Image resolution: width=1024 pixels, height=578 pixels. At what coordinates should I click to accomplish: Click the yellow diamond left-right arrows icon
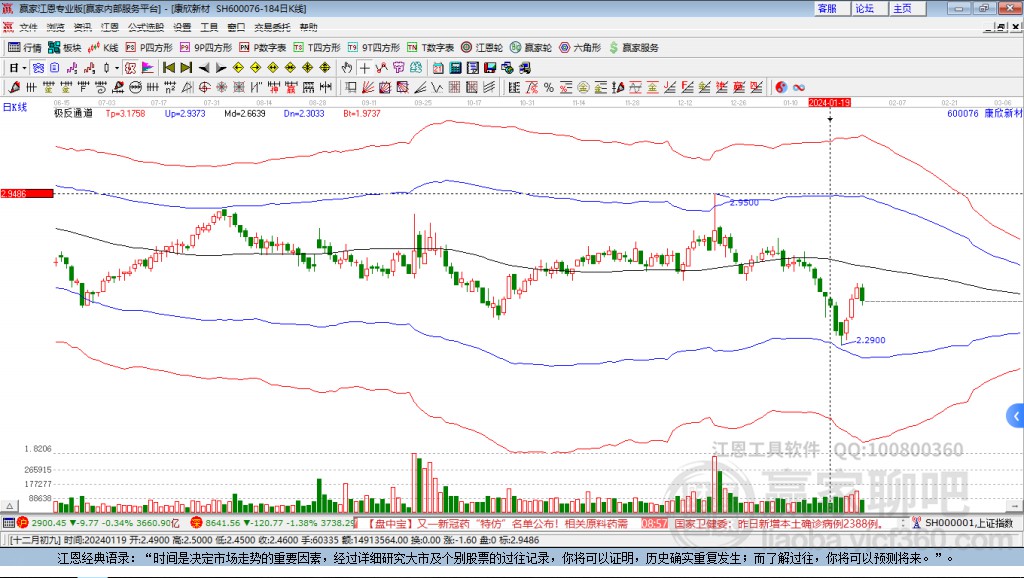click(x=273, y=68)
